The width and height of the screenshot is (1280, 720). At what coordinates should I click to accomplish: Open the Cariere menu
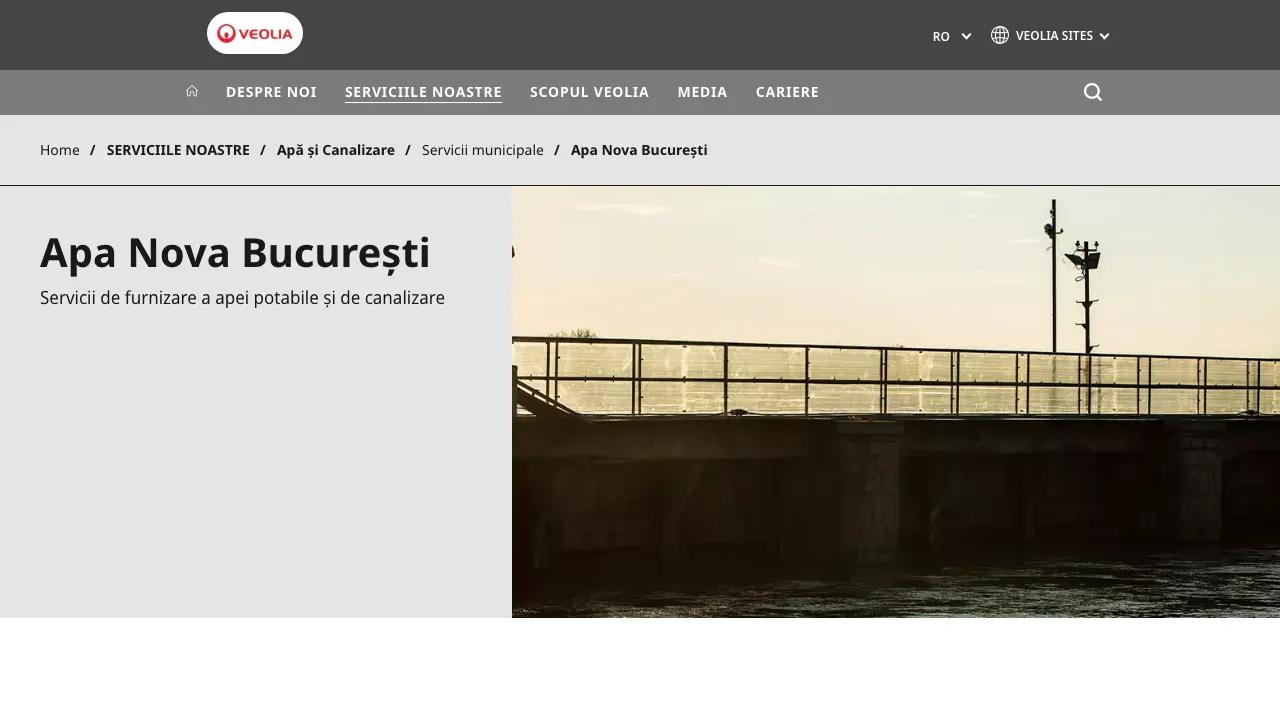(x=787, y=92)
